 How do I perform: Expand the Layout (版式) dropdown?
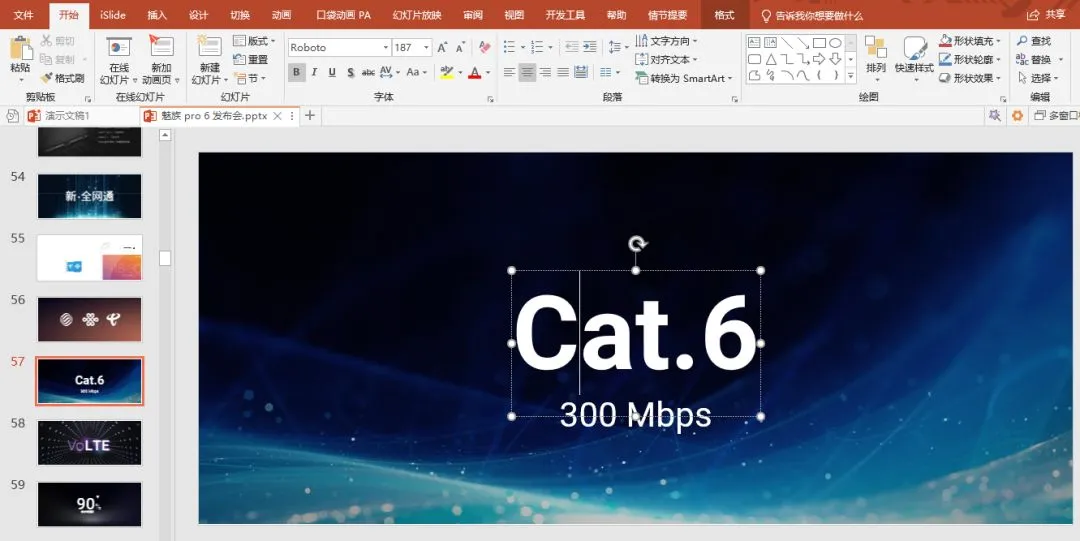click(x=254, y=41)
